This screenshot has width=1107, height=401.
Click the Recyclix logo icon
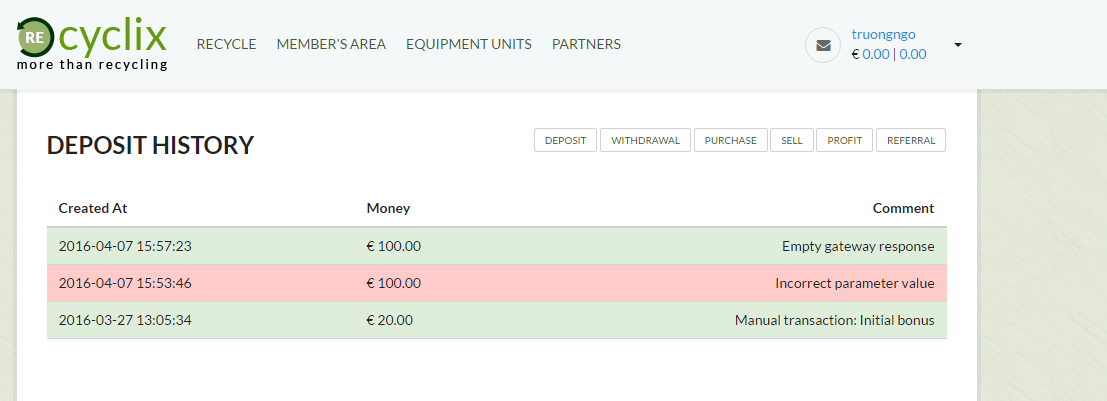point(35,38)
